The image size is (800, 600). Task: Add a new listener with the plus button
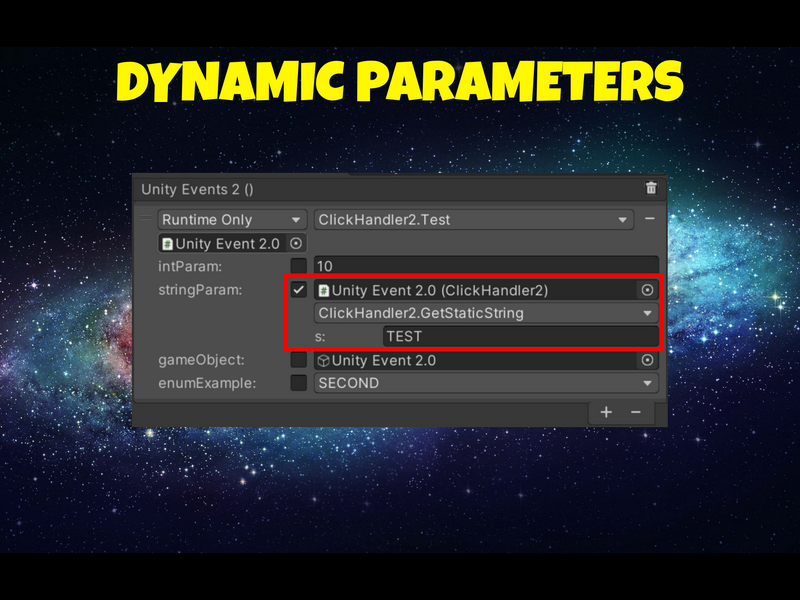click(x=606, y=412)
